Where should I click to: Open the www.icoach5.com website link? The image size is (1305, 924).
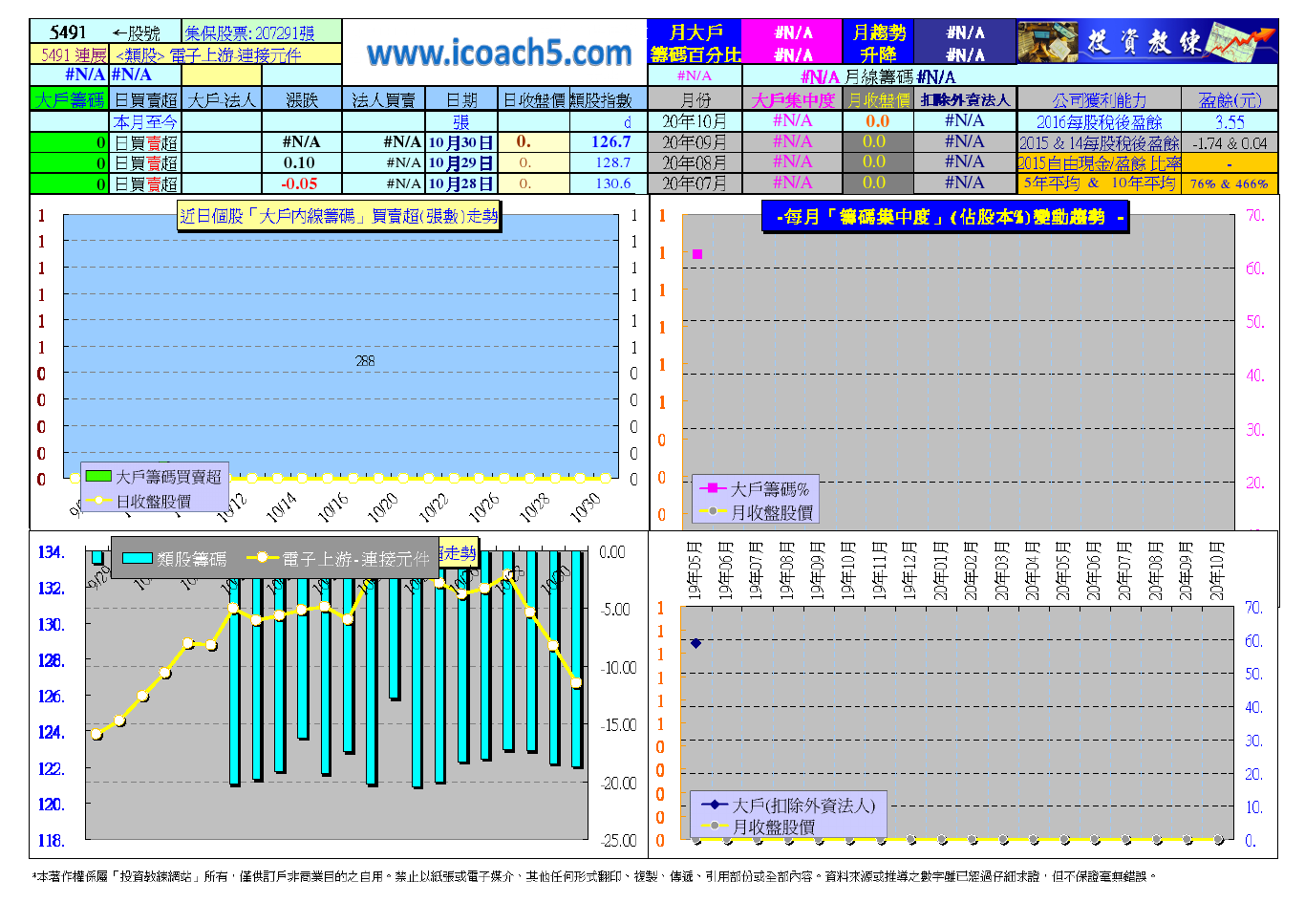point(499,54)
